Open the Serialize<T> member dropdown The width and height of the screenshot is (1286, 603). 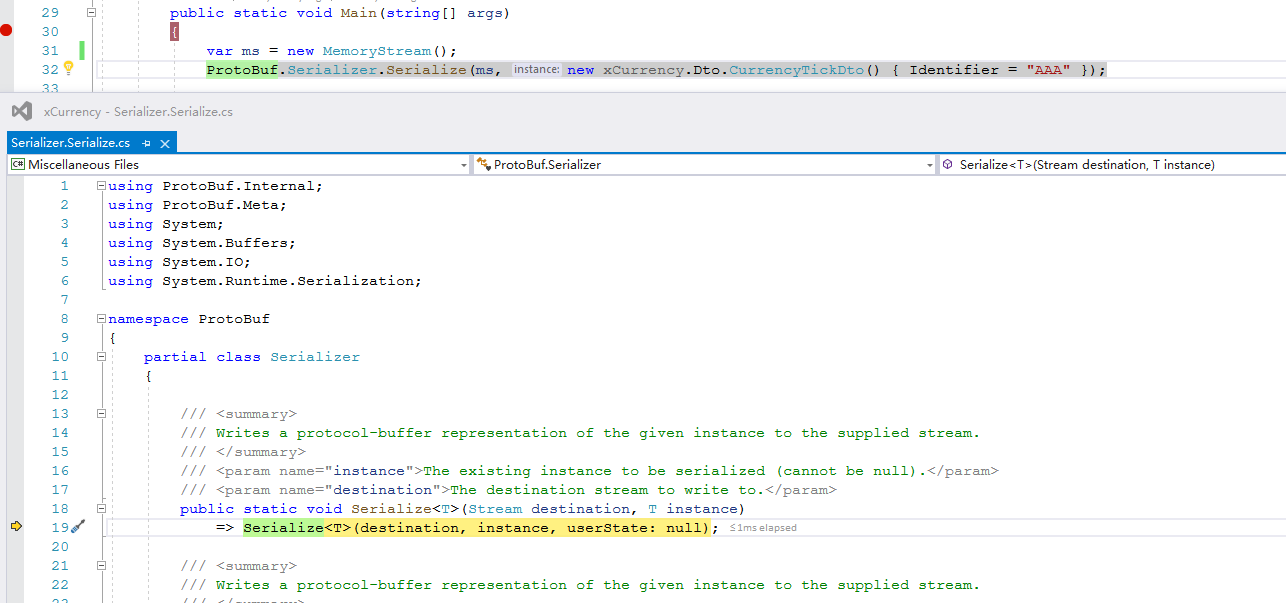pos(1111,164)
